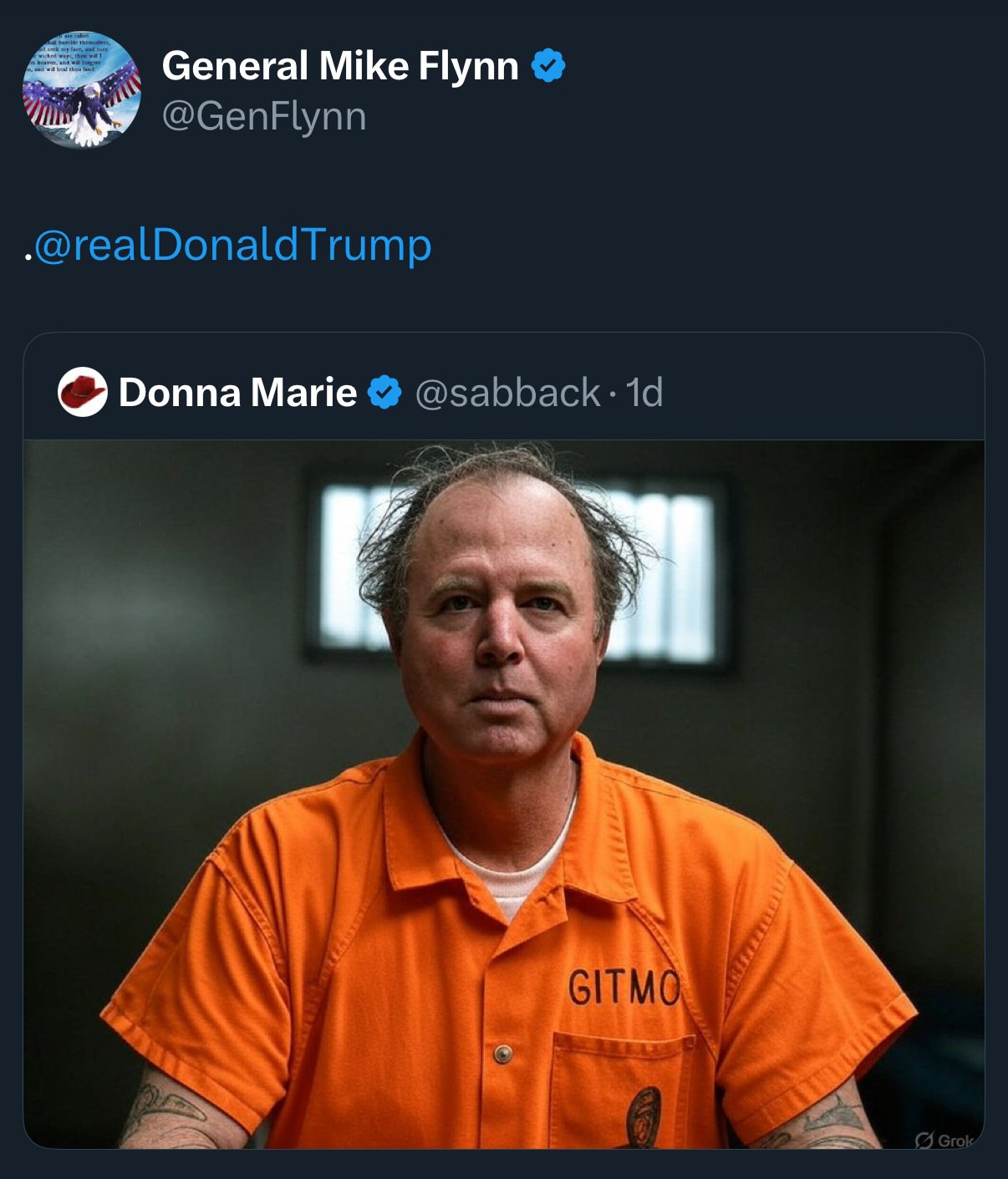Open the @sabback handle
The image size is (1008, 1179).
pos(507,393)
